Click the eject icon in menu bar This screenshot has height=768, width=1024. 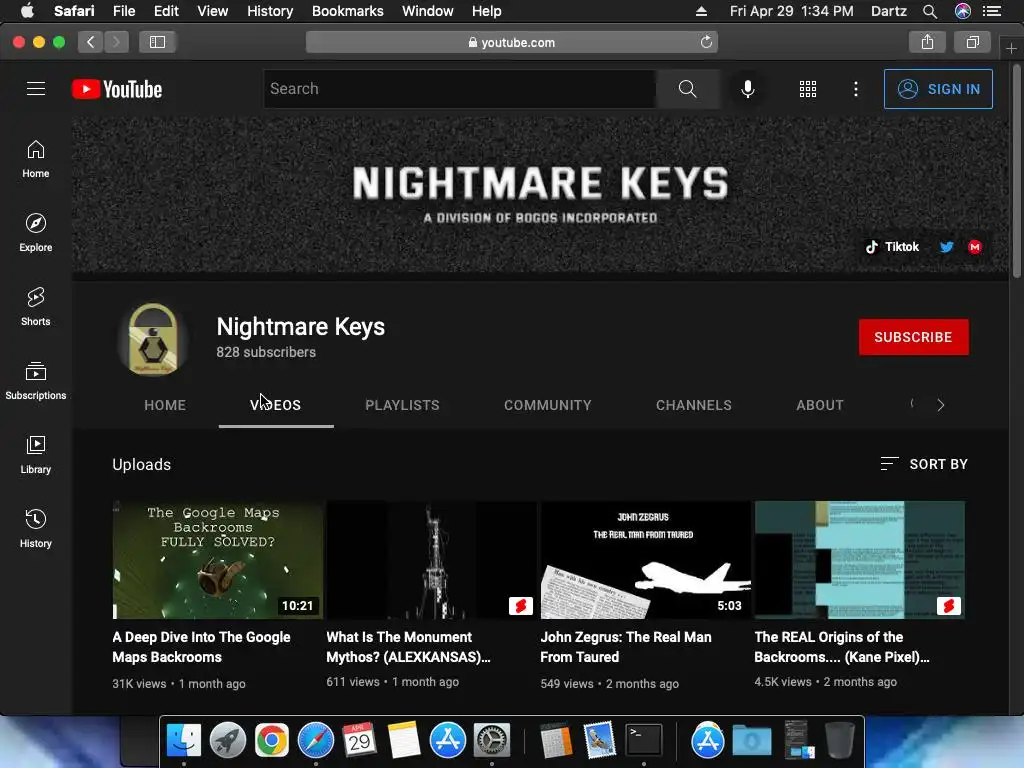tap(701, 11)
